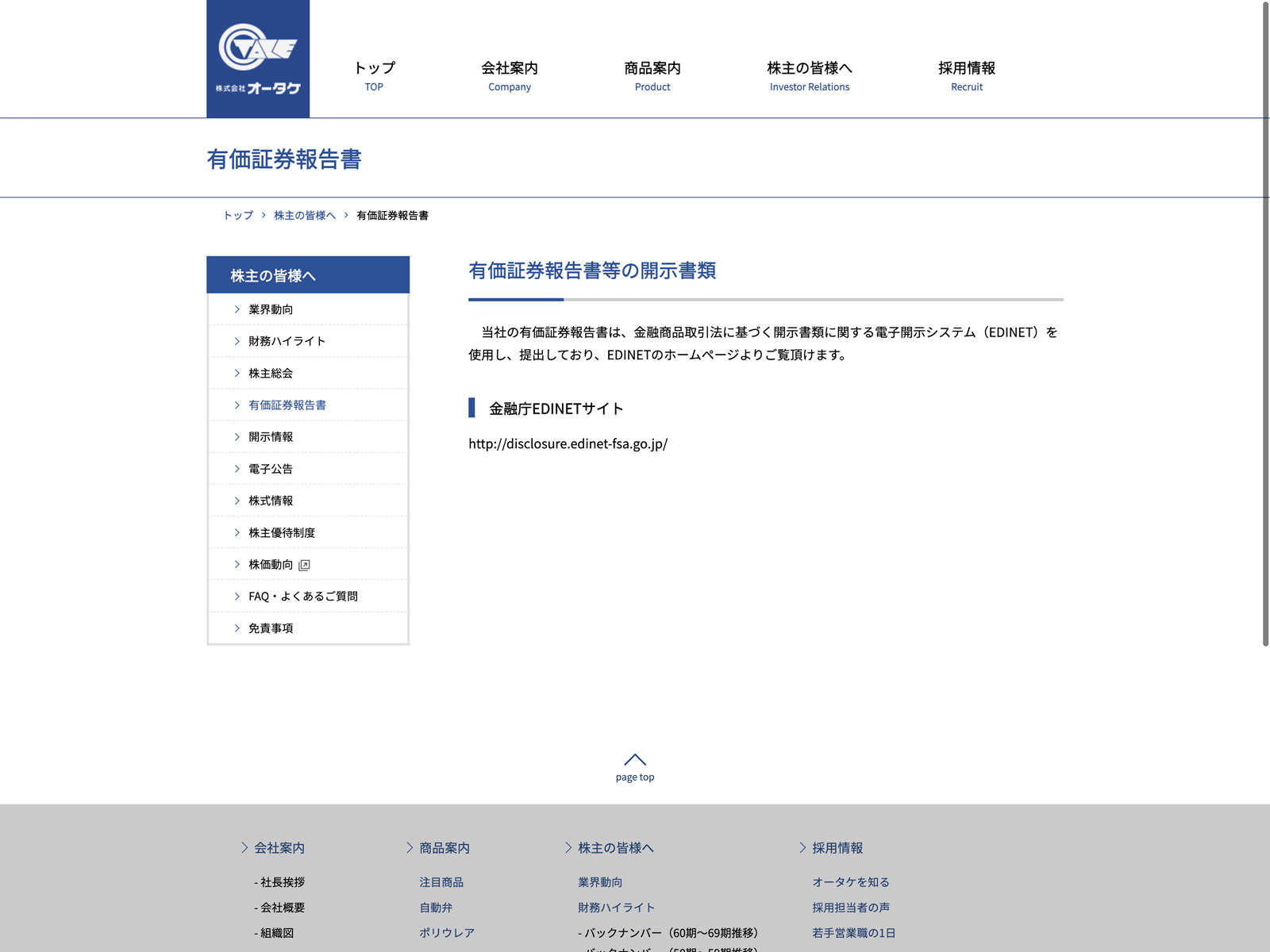Click the page top arrow icon
The height and width of the screenshot is (952, 1270).
(x=635, y=759)
